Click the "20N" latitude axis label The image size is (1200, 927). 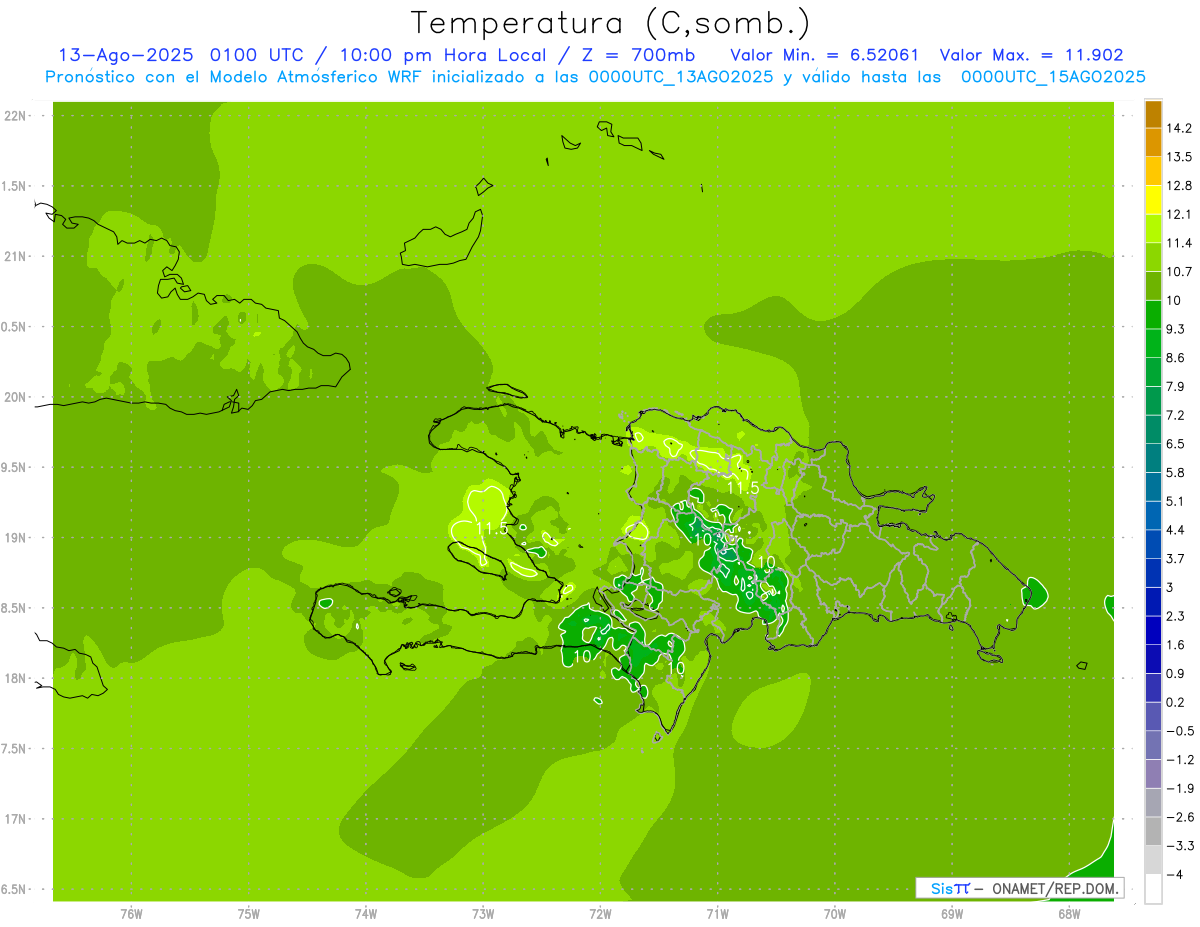tap(17, 397)
